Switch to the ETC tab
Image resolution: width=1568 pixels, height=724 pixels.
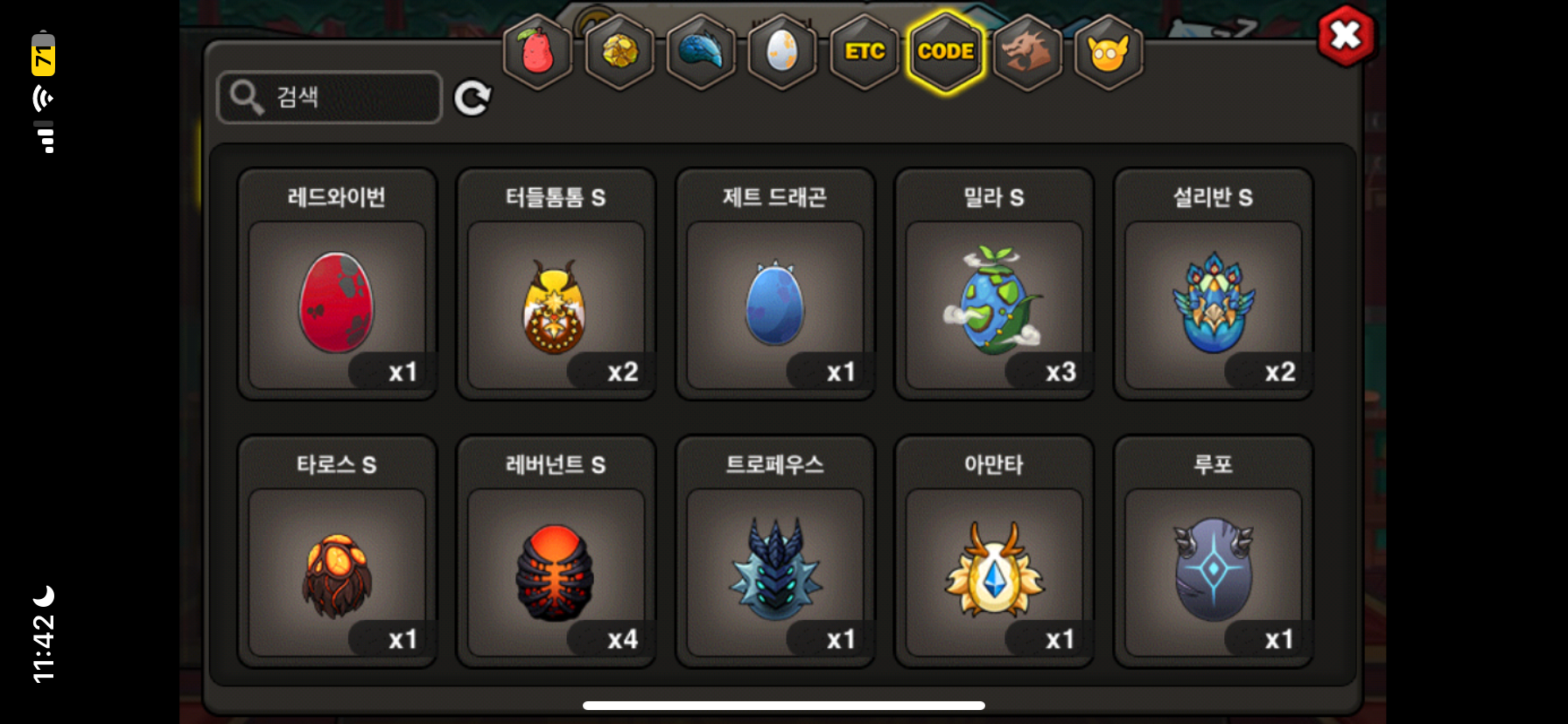(x=864, y=52)
